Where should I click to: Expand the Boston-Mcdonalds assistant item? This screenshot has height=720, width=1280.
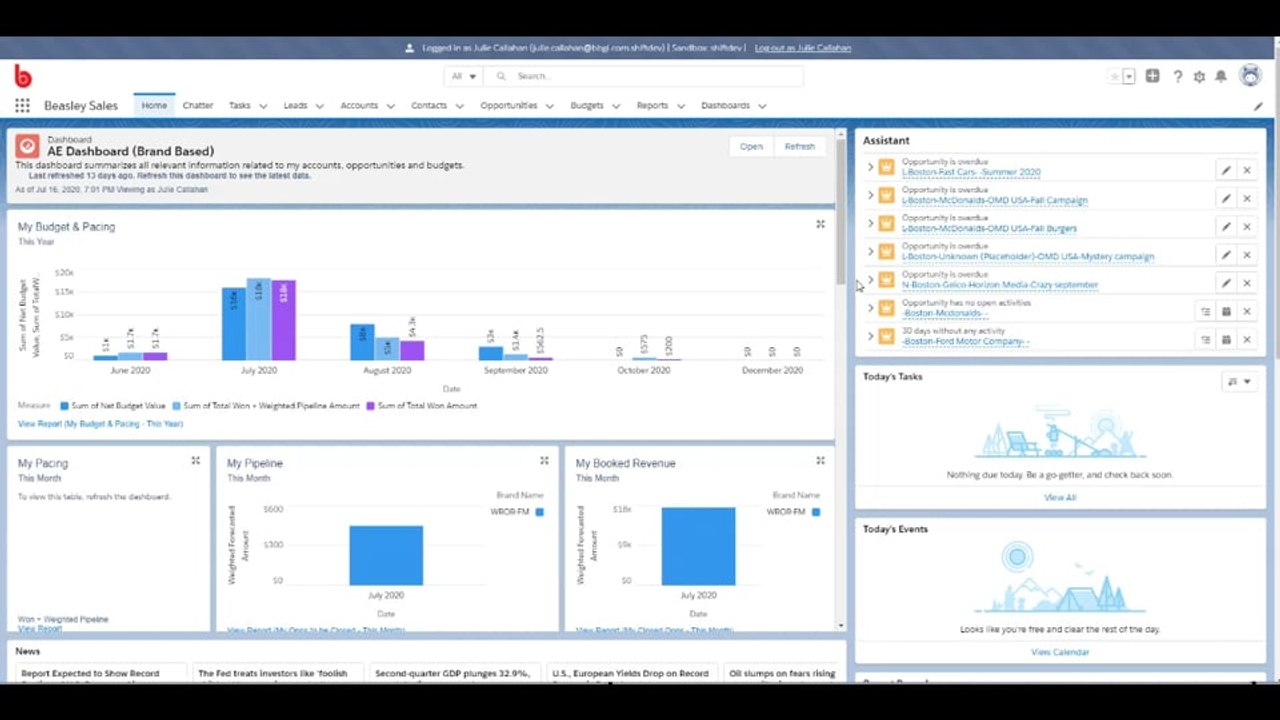(870, 308)
